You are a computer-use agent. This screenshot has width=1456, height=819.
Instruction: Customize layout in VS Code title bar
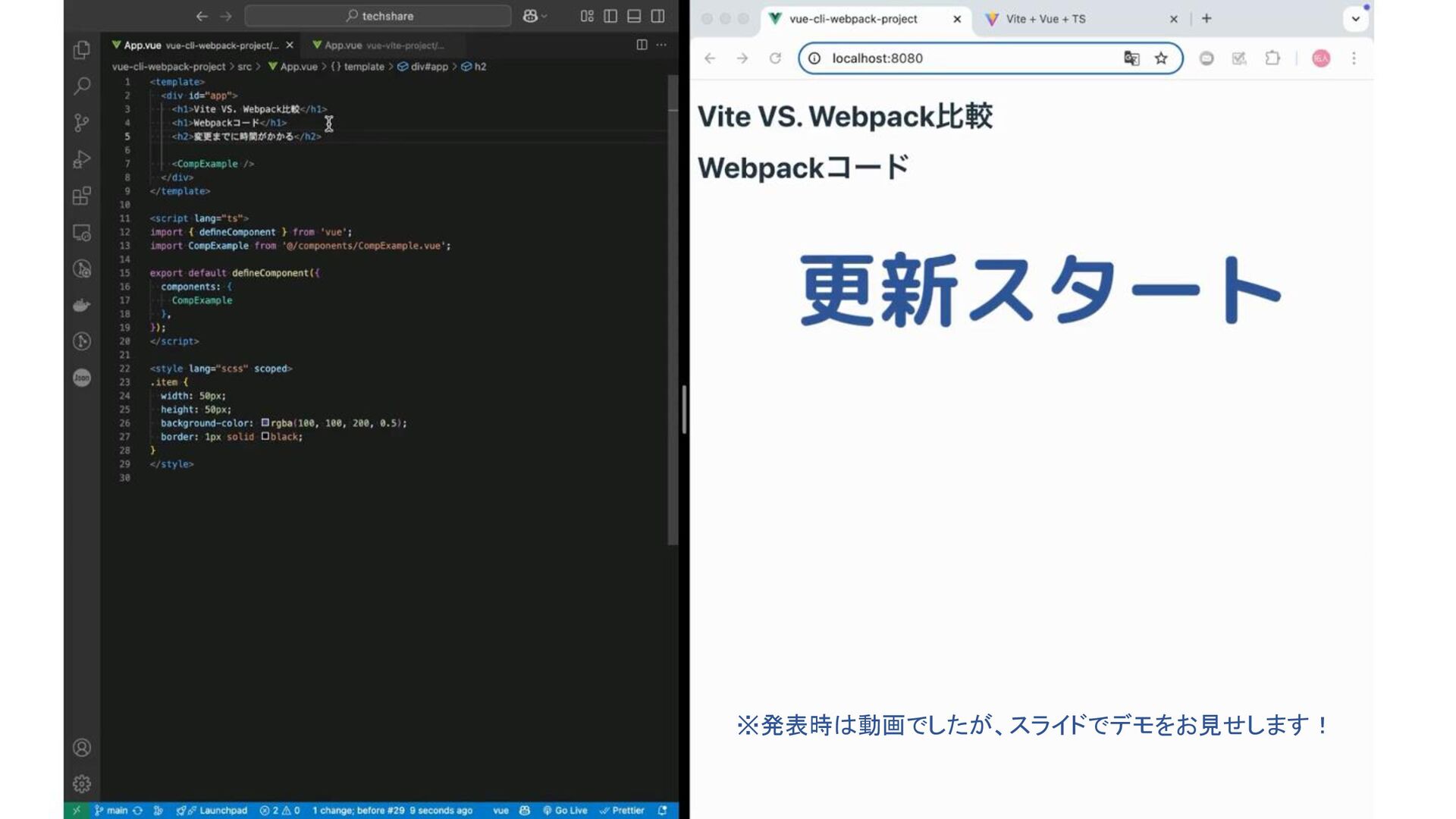click(587, 16)
